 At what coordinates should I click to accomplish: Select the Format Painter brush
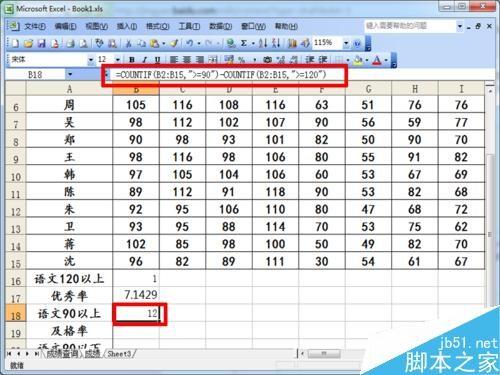[x=174, y=43]
